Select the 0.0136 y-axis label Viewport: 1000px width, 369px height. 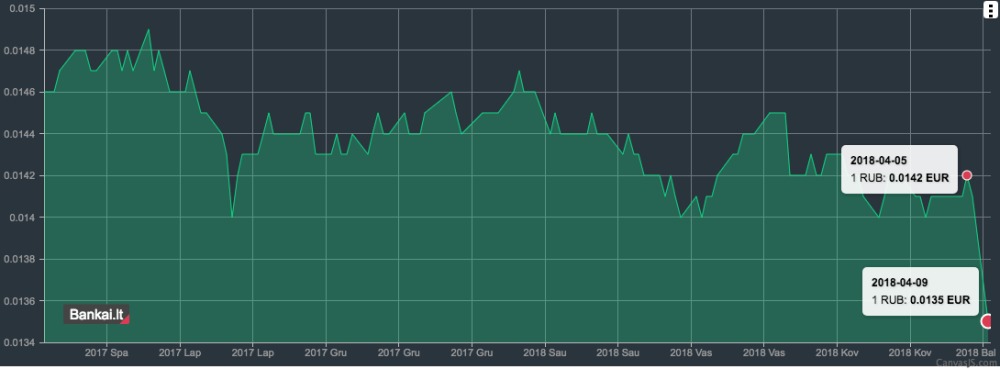tap(18, 301)
